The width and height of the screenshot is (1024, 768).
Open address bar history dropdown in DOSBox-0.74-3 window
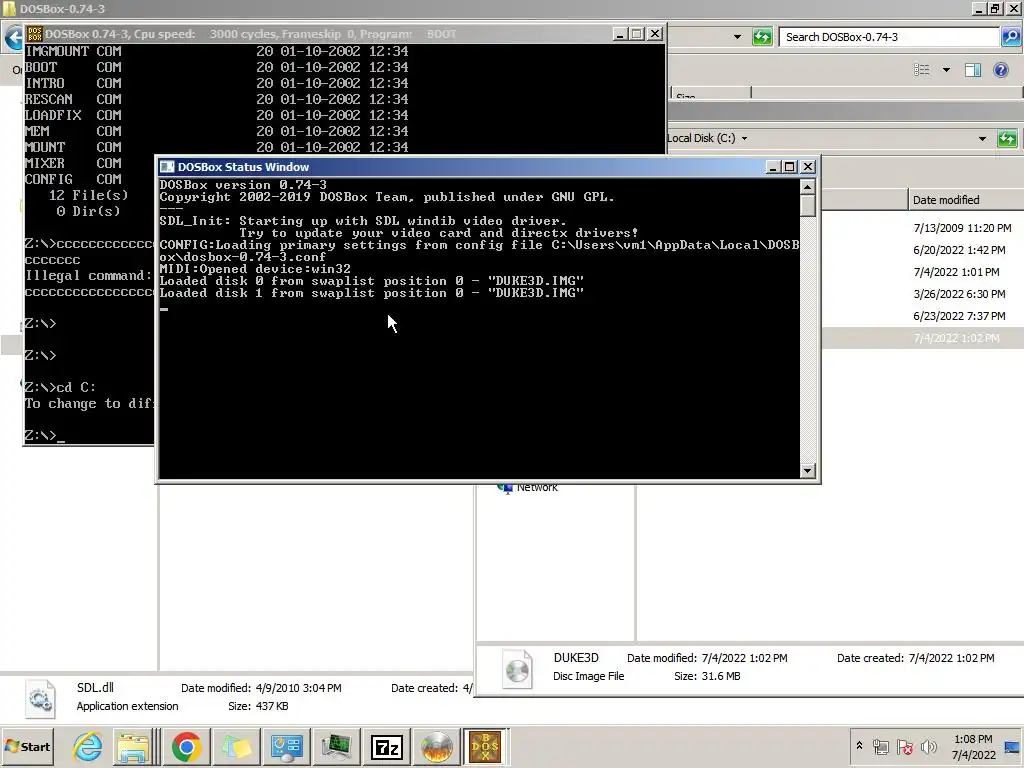pos(737,37)
